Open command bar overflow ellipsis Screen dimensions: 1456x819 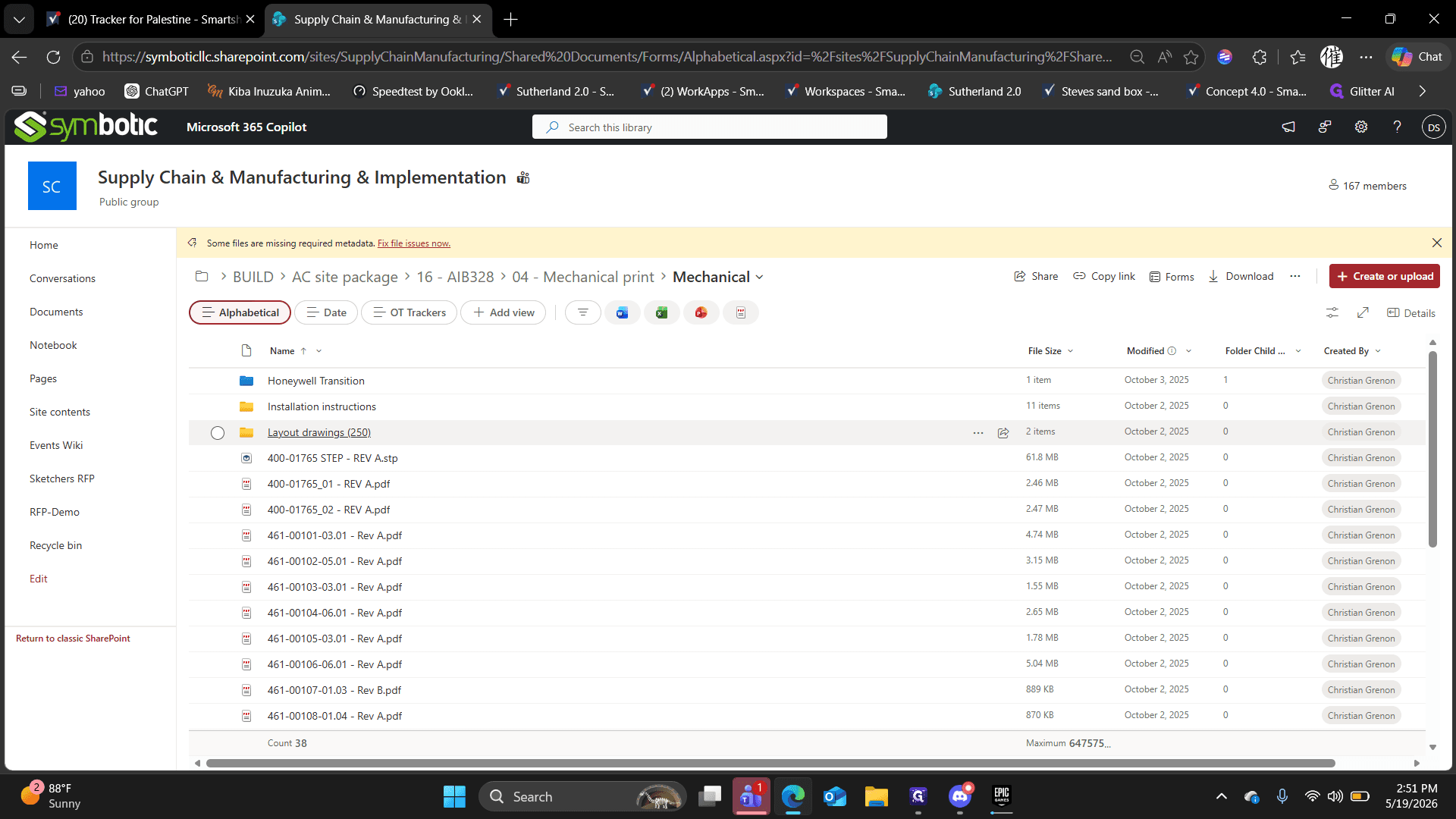point(1295,276)
